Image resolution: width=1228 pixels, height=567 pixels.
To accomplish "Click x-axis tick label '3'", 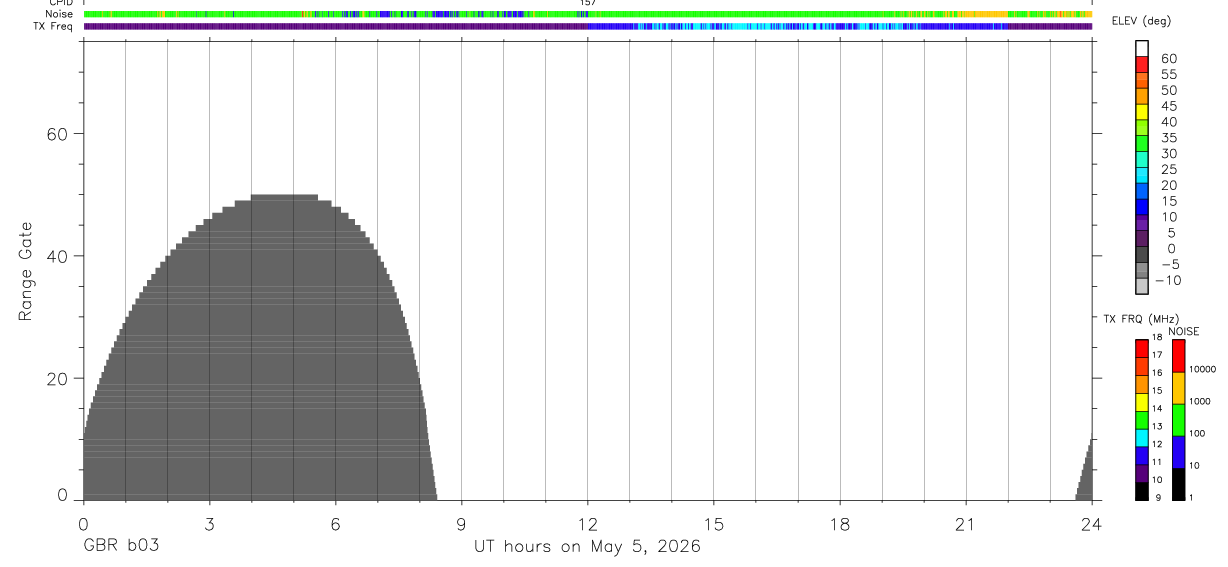I will [209, 524].
